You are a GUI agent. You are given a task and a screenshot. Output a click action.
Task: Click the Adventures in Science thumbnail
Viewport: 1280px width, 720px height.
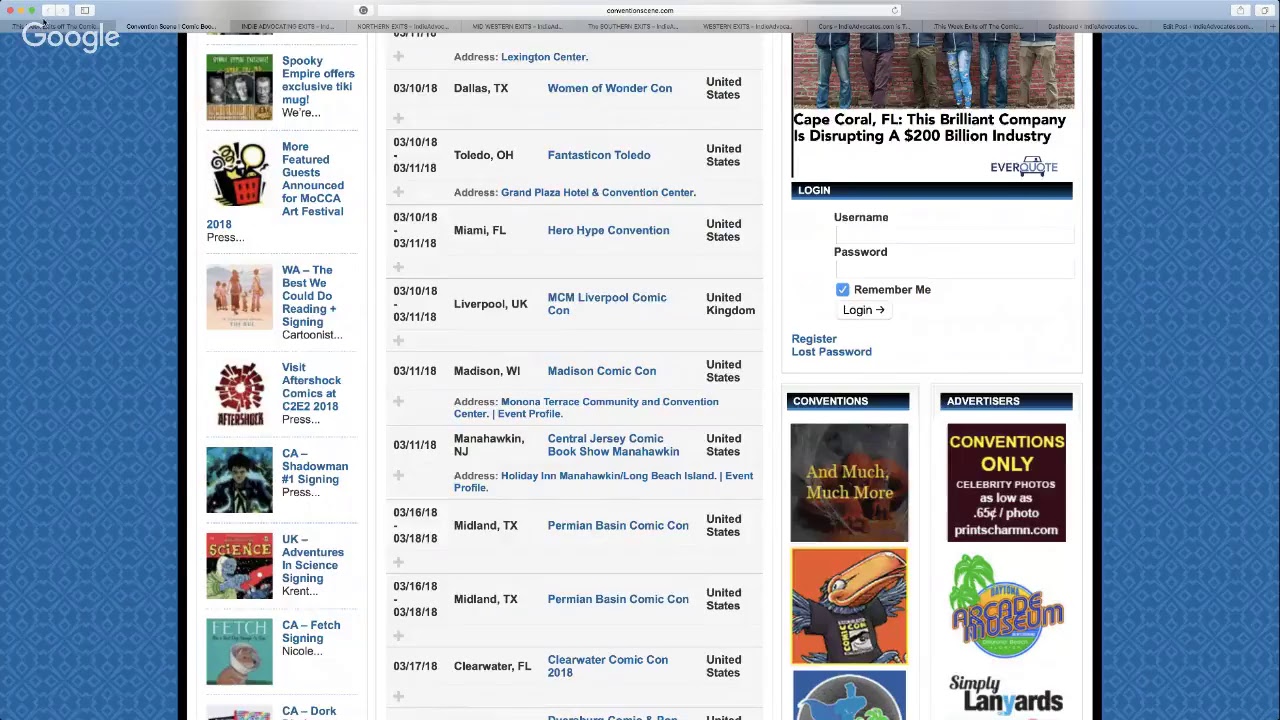[239, 566]
